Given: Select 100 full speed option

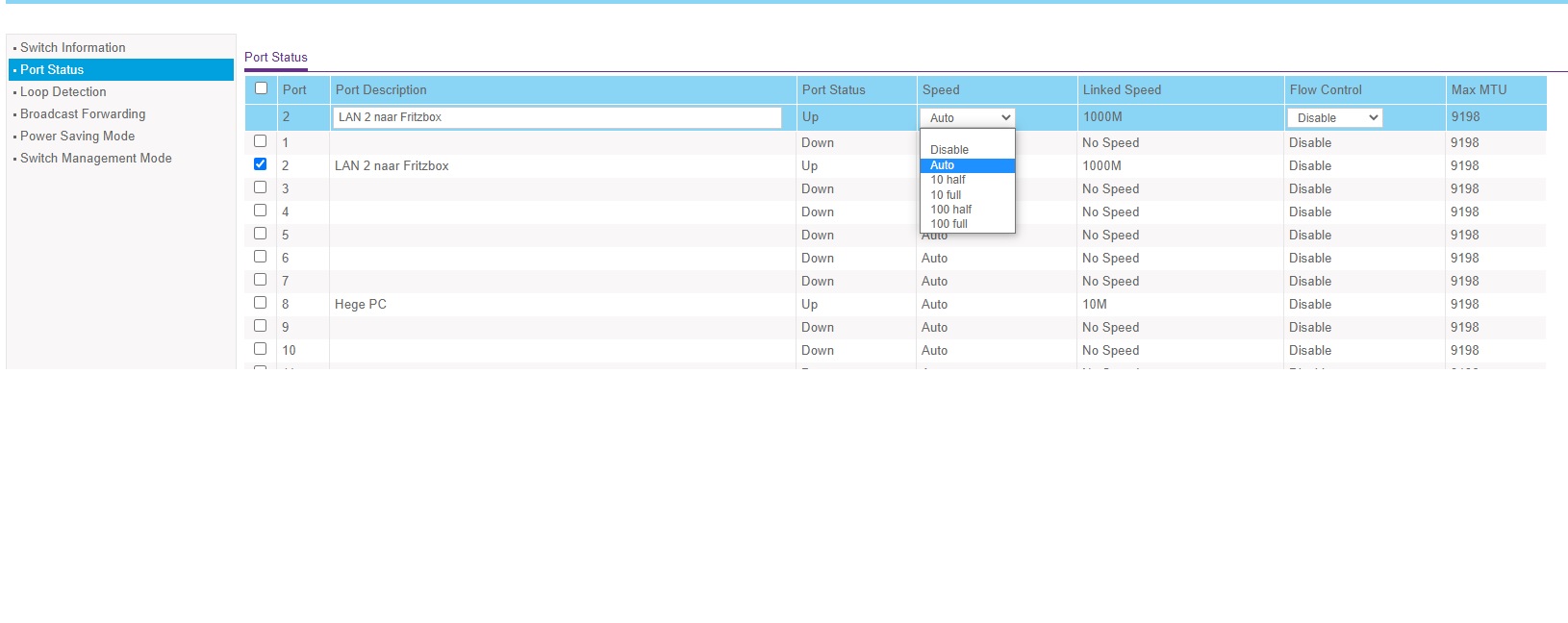Looking at the screenshot, I should click(948, 224).
